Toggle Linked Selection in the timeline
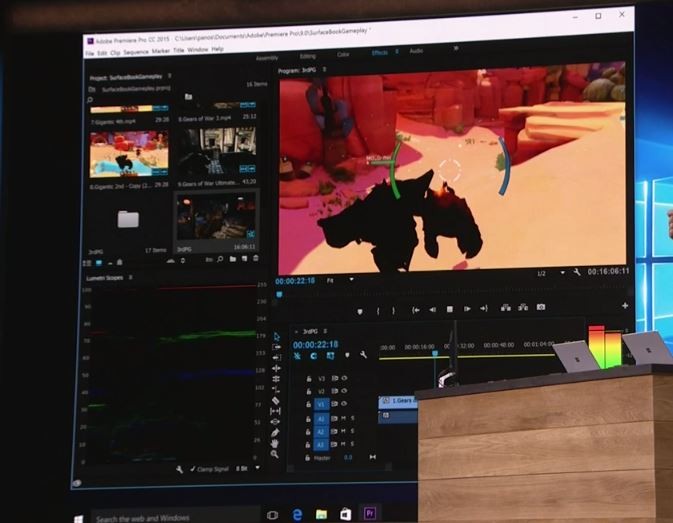The width and height of the screenshot is (673, 523). point(330,356)
